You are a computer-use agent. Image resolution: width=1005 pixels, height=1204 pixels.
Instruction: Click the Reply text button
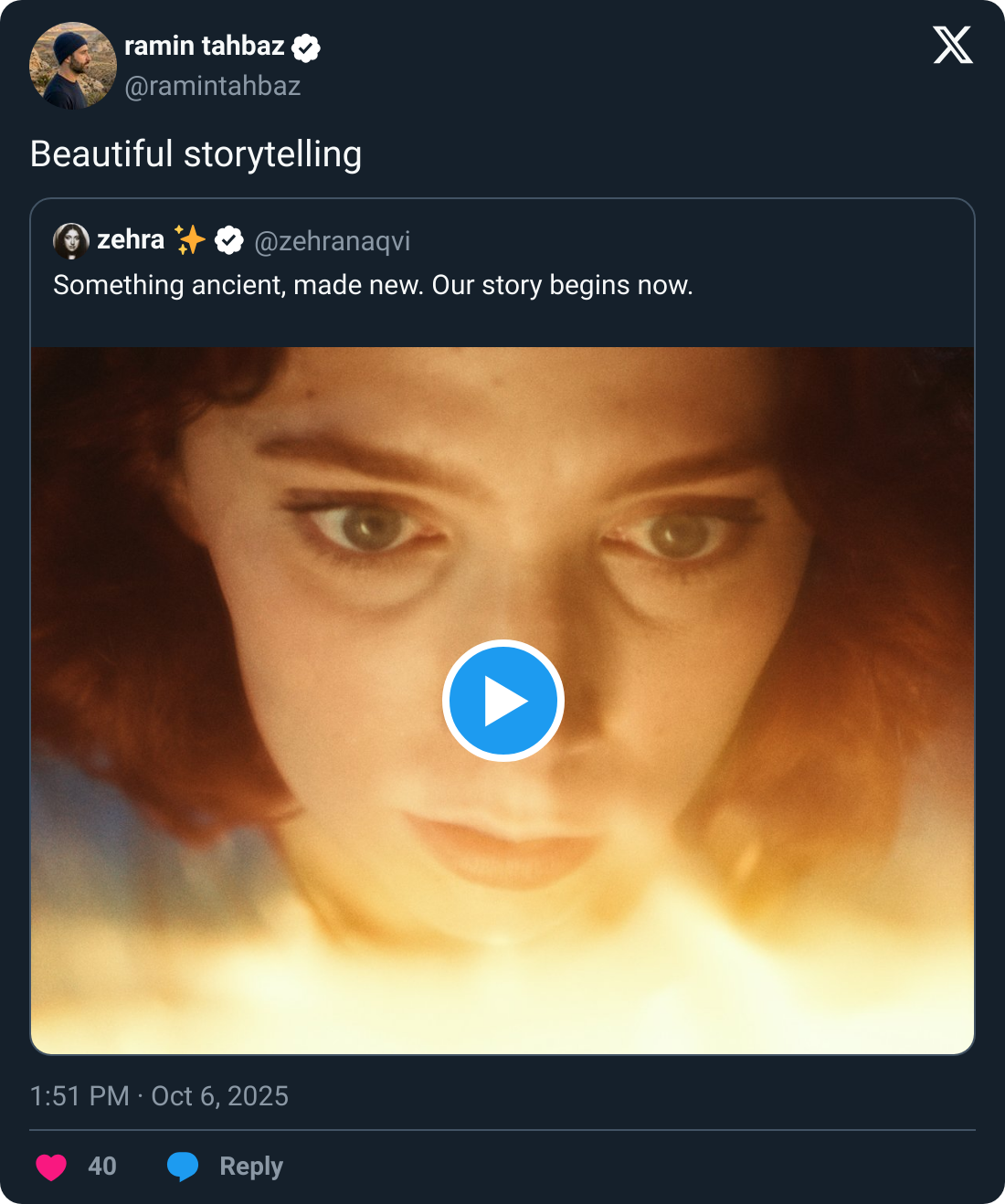click(x=251, y=1167)
